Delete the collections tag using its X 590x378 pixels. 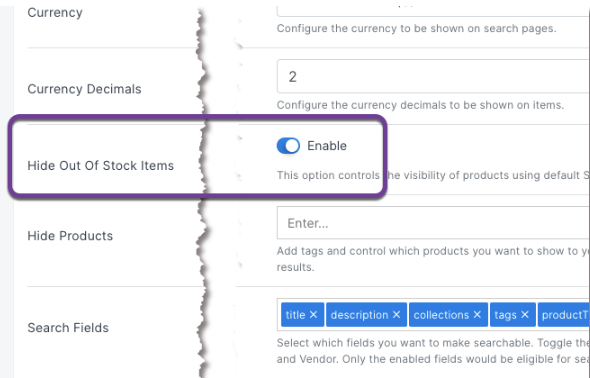pos(477,314)
